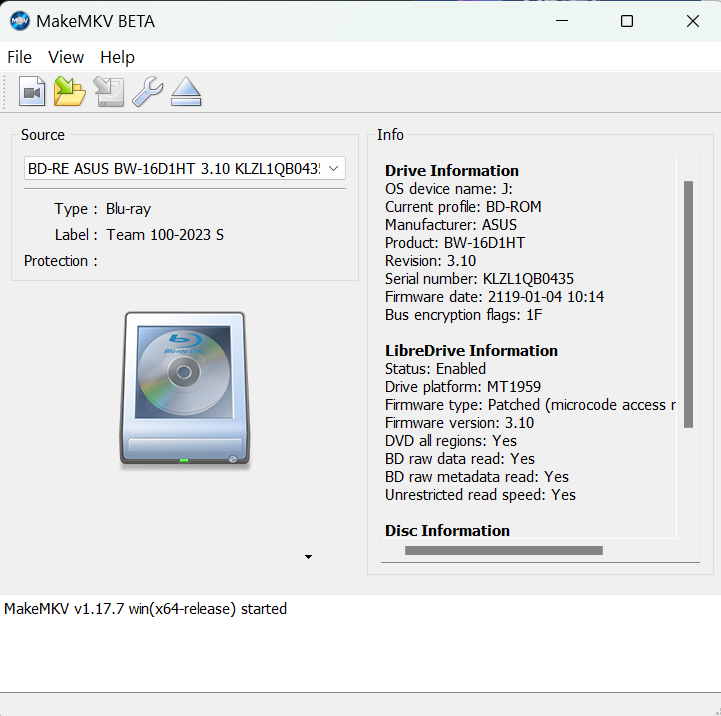The width and height of the screenshot is (721, 716).
Task: Click the 'Firmware date: 2119-01-04 10:14' line
Action: point(494,297)
